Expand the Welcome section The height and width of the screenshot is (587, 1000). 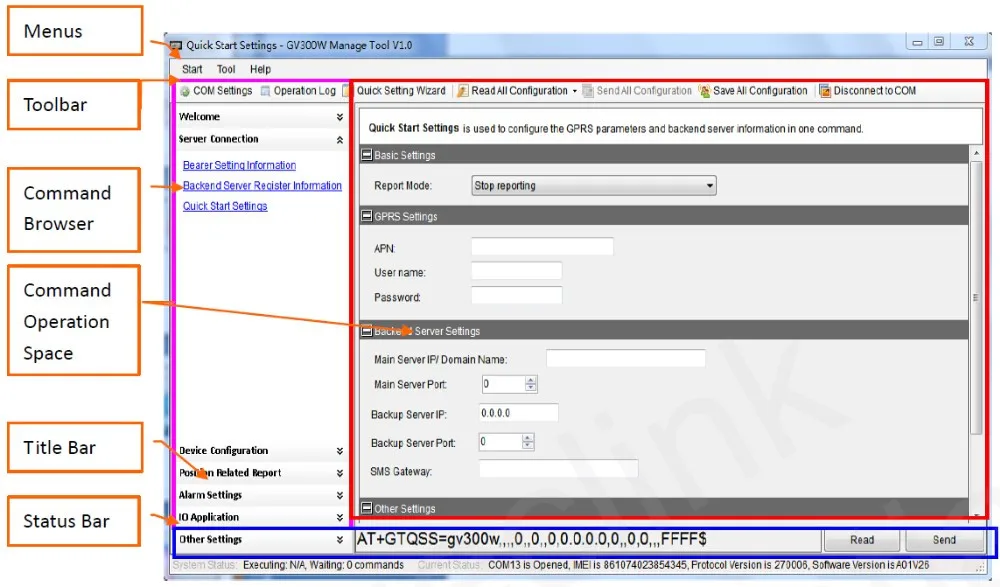click(339, 117)
